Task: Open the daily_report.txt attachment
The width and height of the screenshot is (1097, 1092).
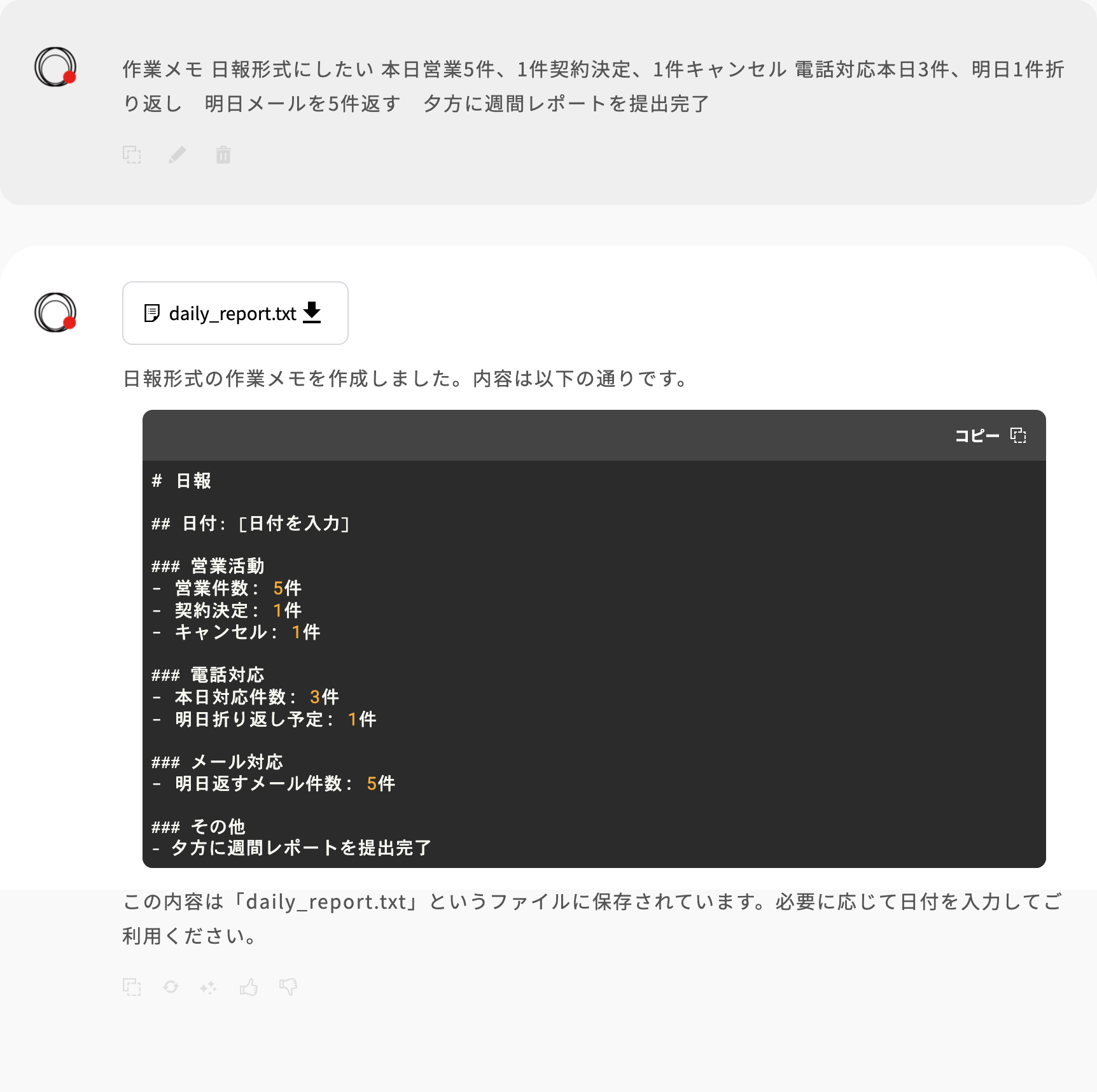Action: point(232,312)
